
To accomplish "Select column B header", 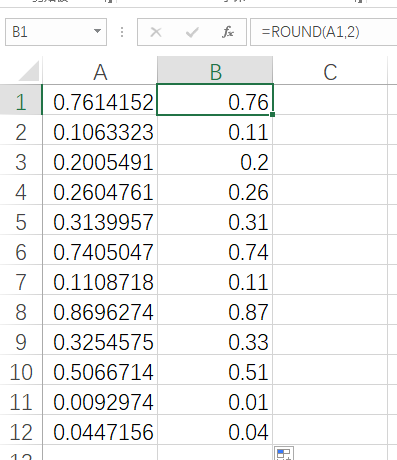I will pos(215,71).
